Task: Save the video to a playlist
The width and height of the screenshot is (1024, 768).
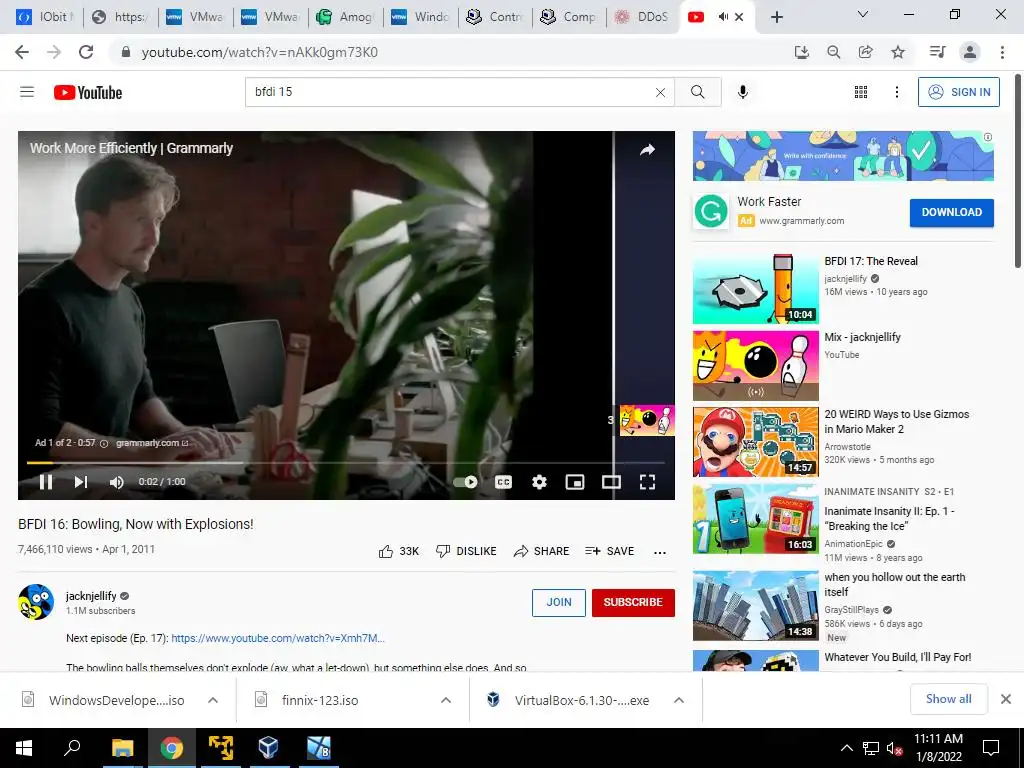Action: tap(610, 551)
